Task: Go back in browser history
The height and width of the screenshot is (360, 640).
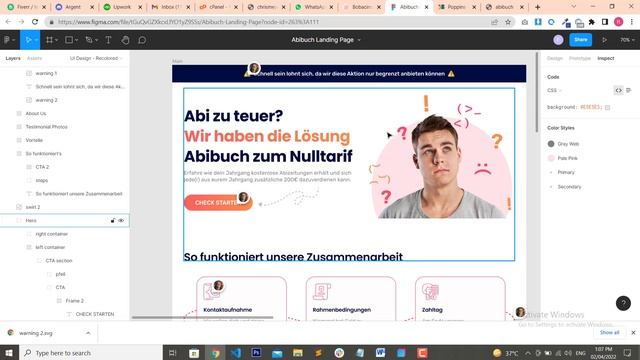Action: [8, 22]
